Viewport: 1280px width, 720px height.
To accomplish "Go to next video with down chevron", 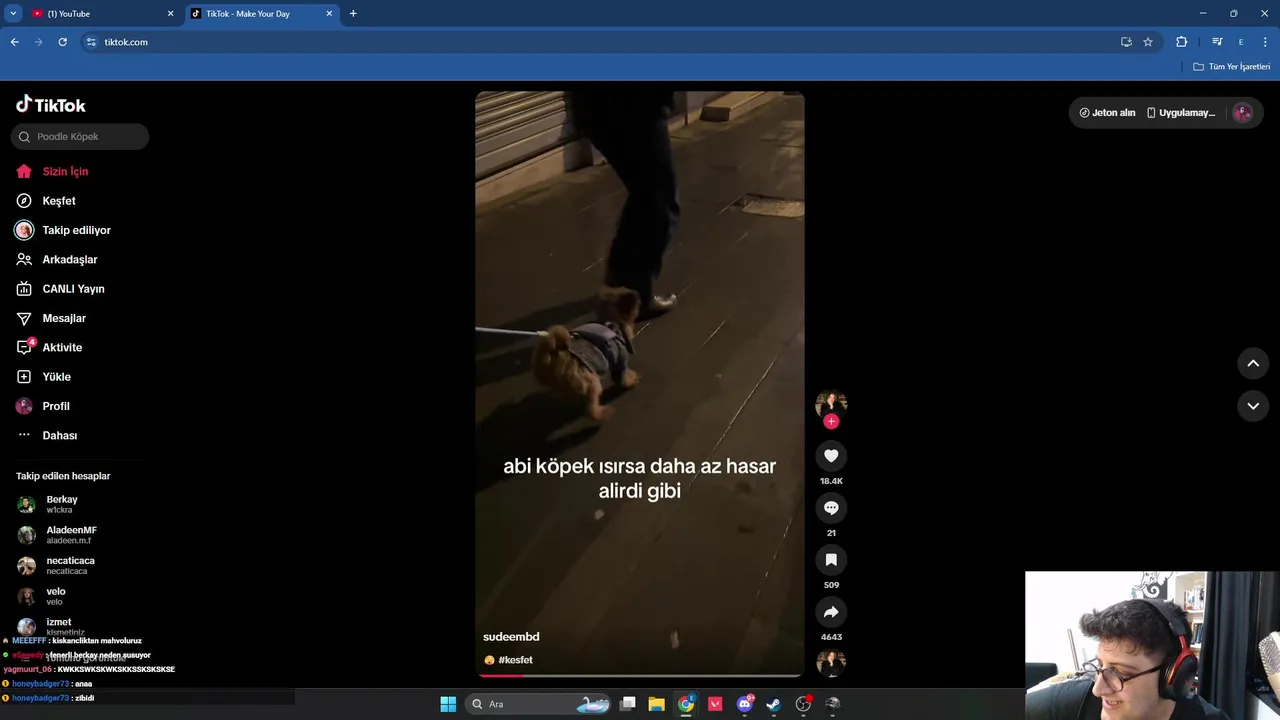I will [x=1253, y=406].
